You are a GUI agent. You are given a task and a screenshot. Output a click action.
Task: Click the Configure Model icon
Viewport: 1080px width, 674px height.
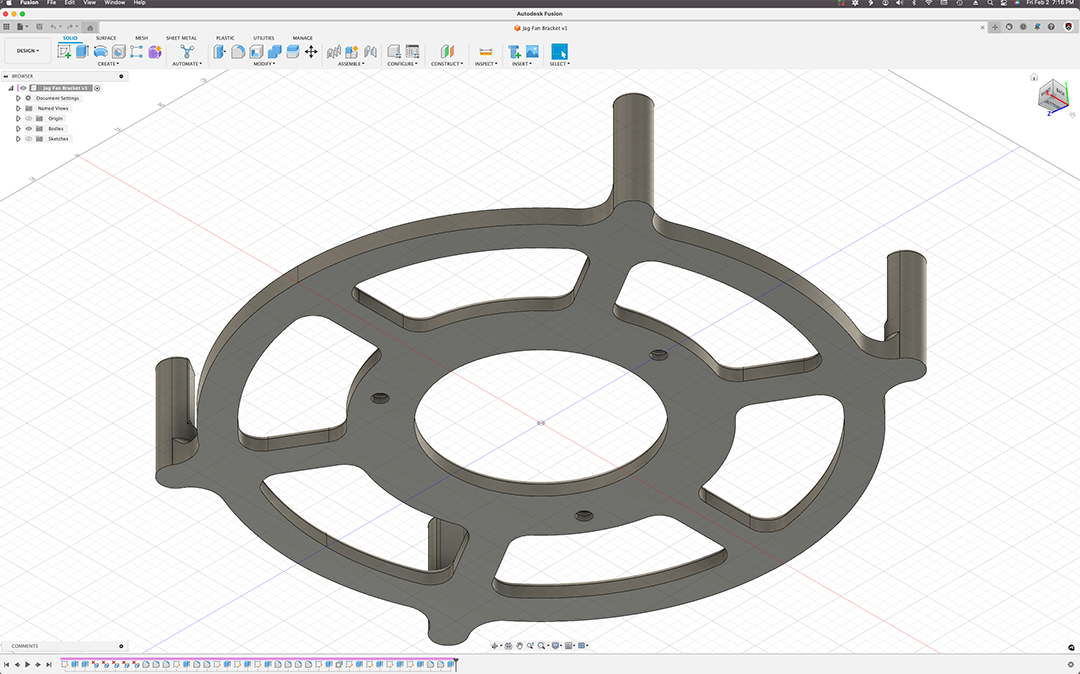[394, 52]
